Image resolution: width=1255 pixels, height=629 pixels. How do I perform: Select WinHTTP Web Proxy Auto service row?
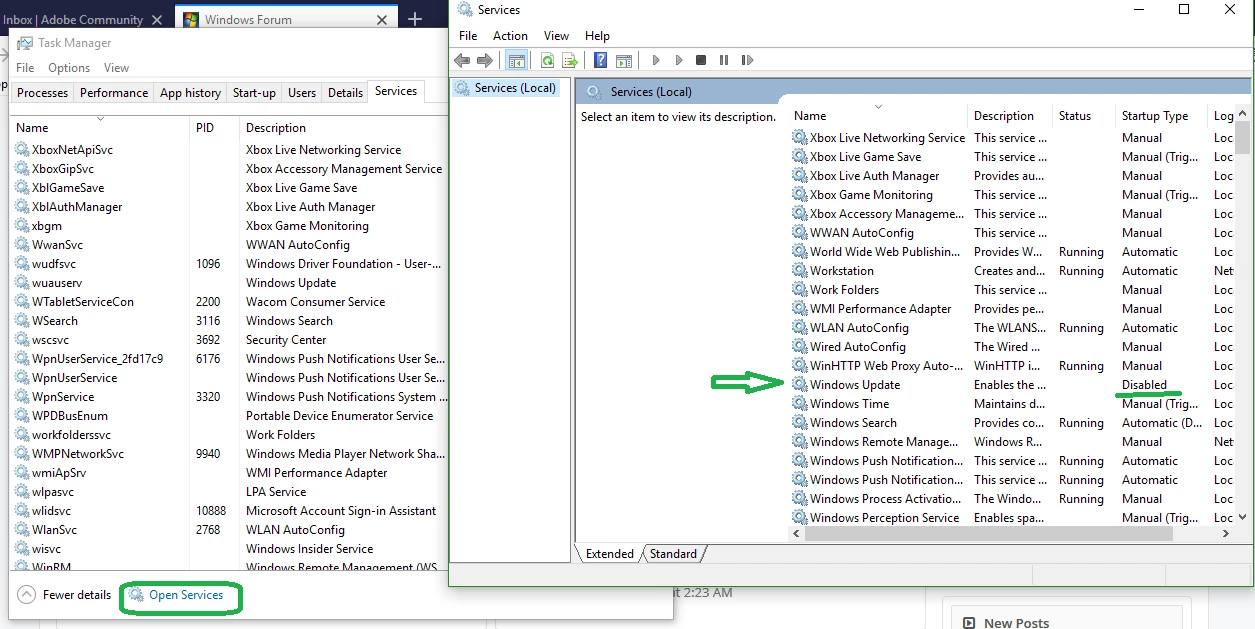(1013, 366)
